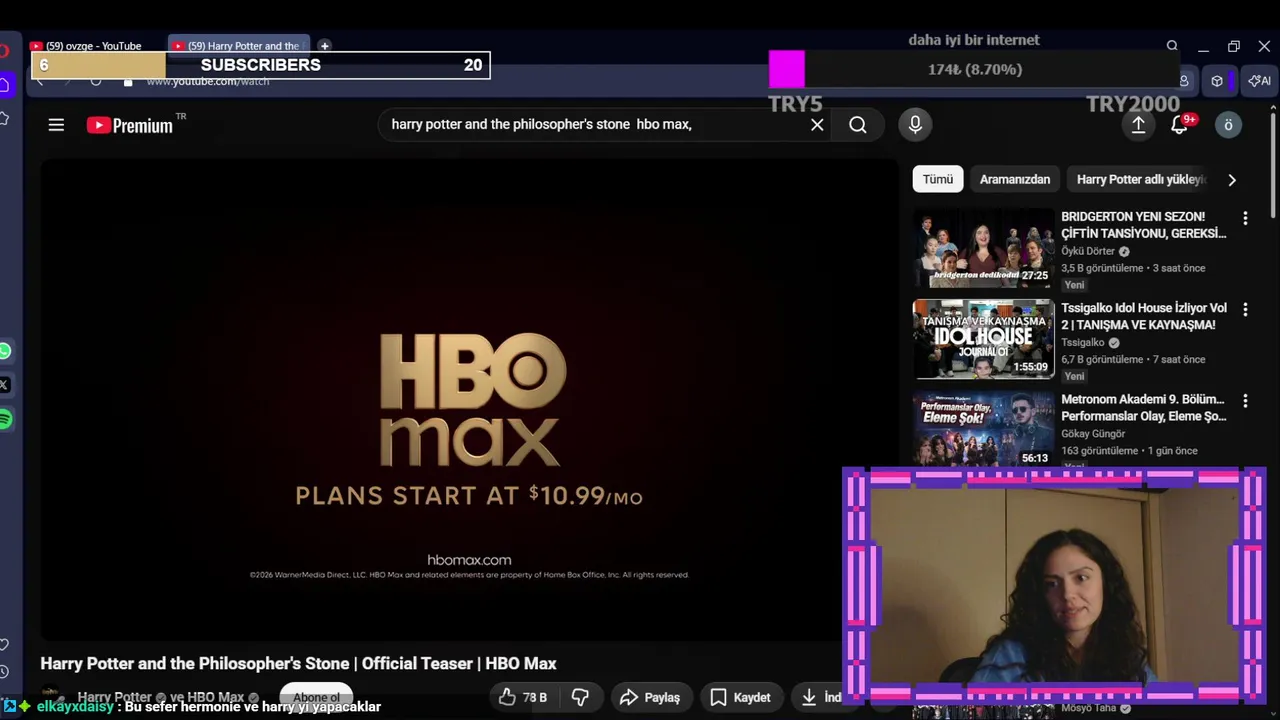
Task: Open the browser tab search magnifier
Action: tap(1172, 46)
